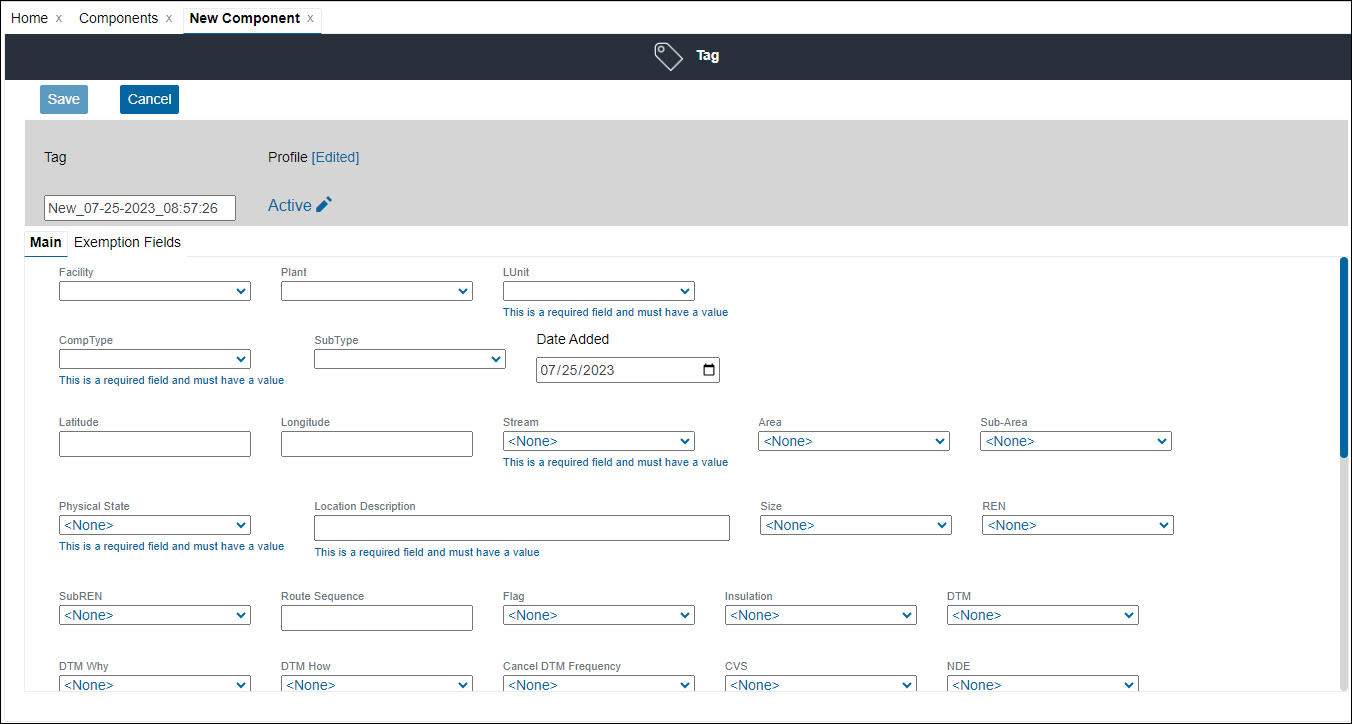Select a value in the Insulation dropdown
1352x724 pixels.
(x=820, y=615)
